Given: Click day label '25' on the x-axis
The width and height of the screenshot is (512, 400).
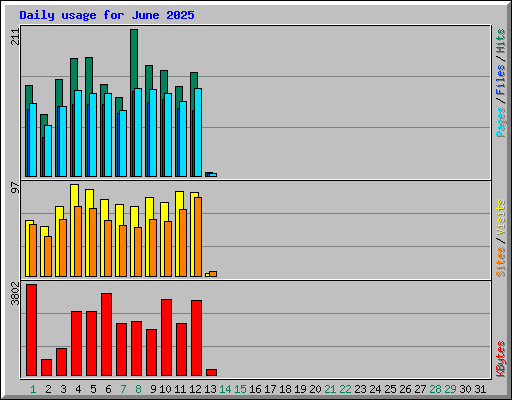Looking at the screenshot, I should tap(390, 389).
